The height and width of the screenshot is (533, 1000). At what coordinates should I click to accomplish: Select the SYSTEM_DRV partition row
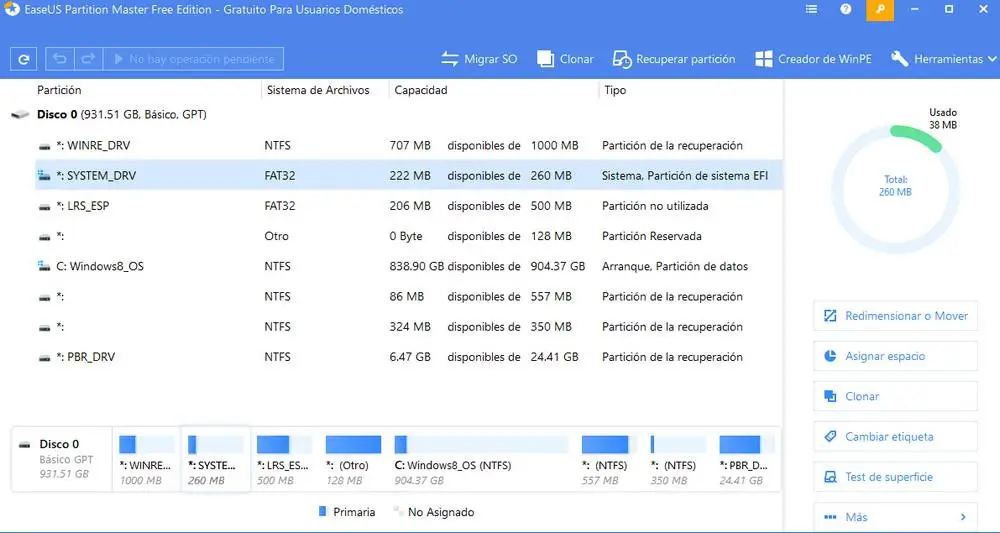(x=408, y=175)
